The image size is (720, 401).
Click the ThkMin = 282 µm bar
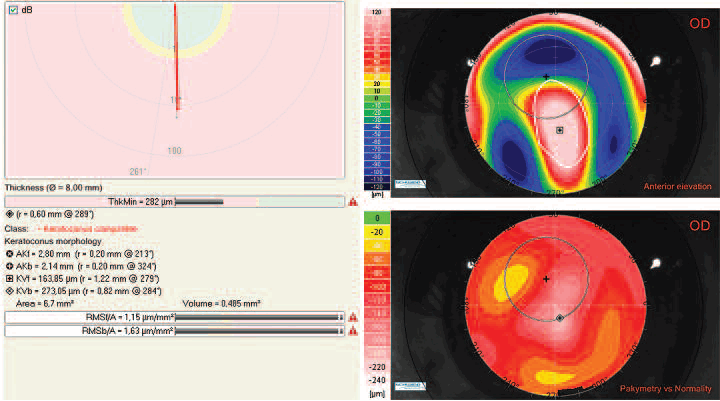(174, 202)
